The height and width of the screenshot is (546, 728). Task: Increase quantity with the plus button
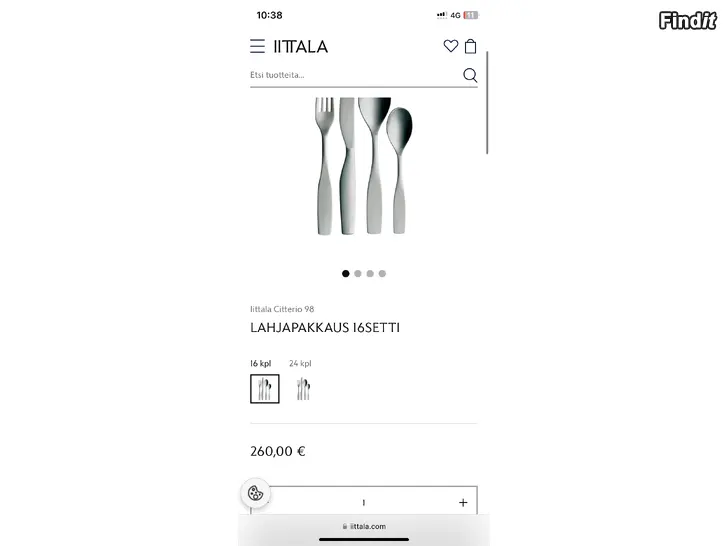coord(463,502)
